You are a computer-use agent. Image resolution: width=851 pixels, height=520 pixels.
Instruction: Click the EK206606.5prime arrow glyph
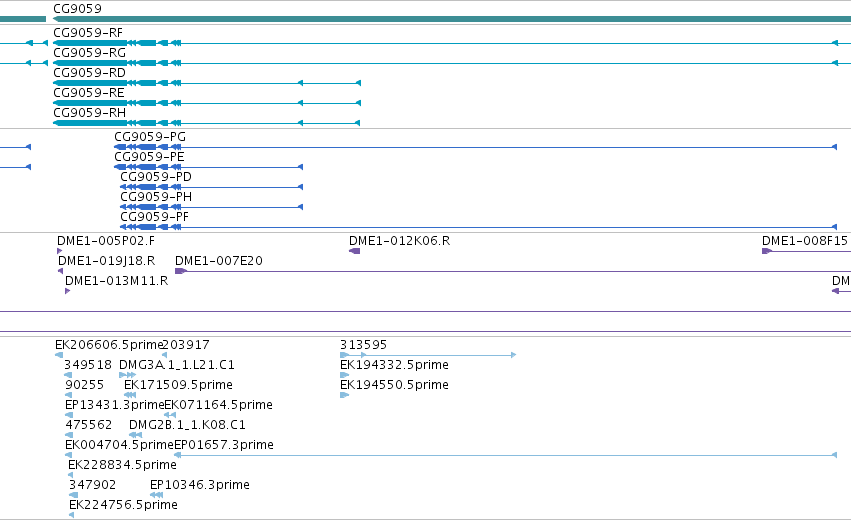(59, 355)
